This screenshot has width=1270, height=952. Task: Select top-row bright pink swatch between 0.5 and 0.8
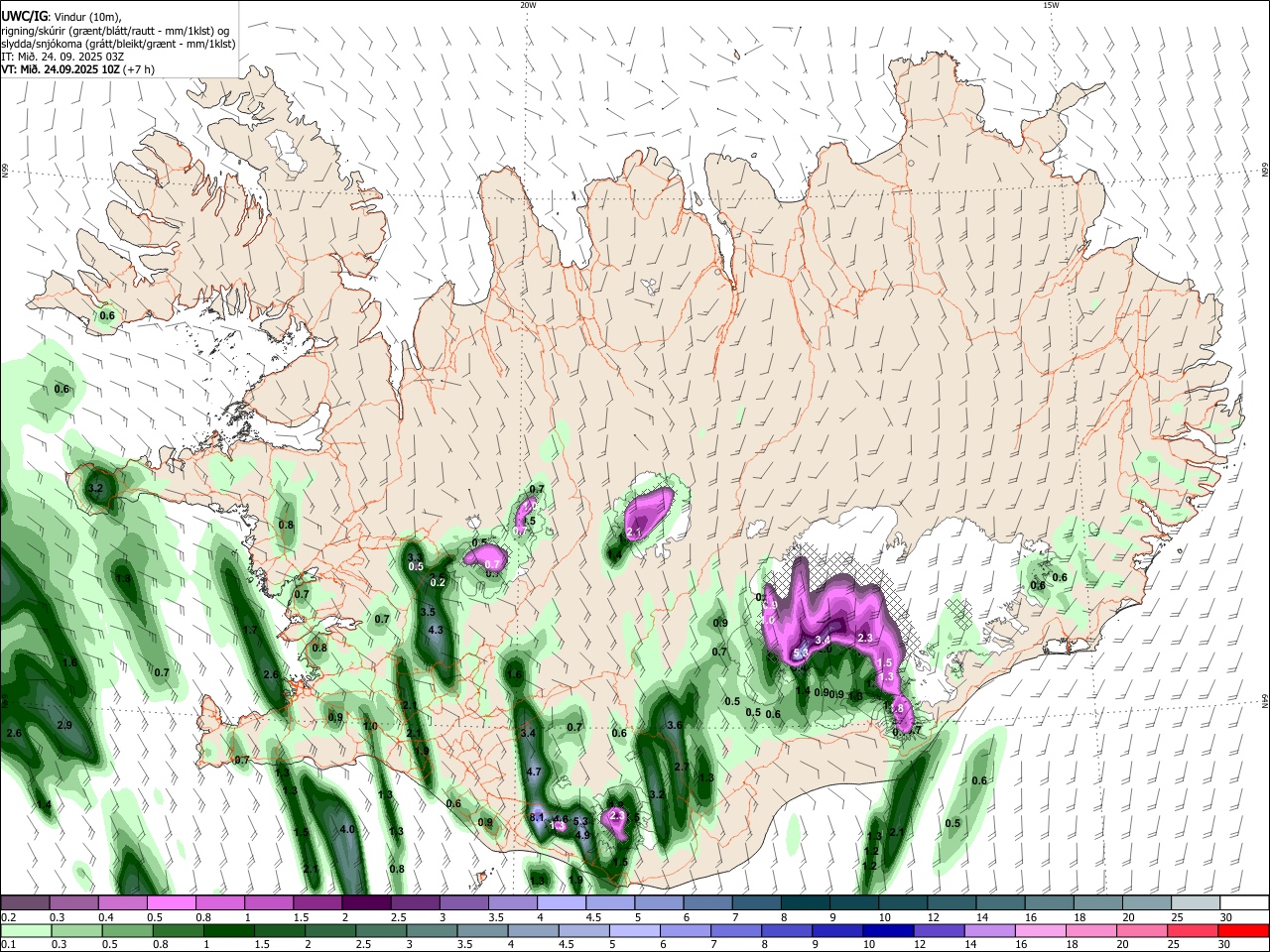(171, 902)
